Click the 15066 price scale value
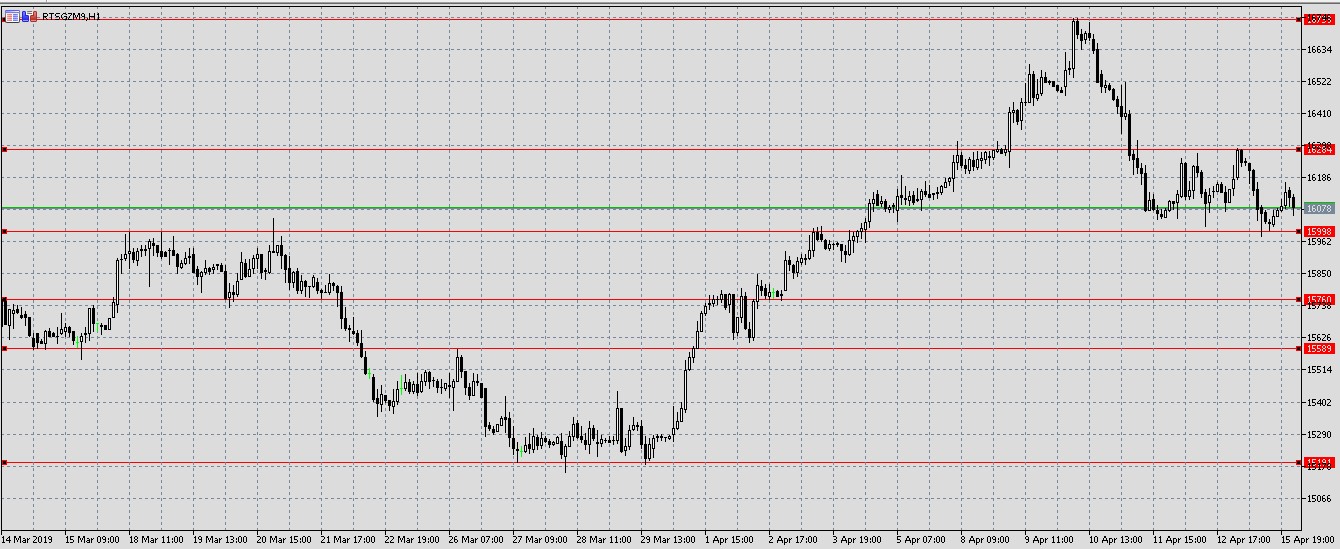Viewport: 1340px width, 549px height. [1319, 499]
